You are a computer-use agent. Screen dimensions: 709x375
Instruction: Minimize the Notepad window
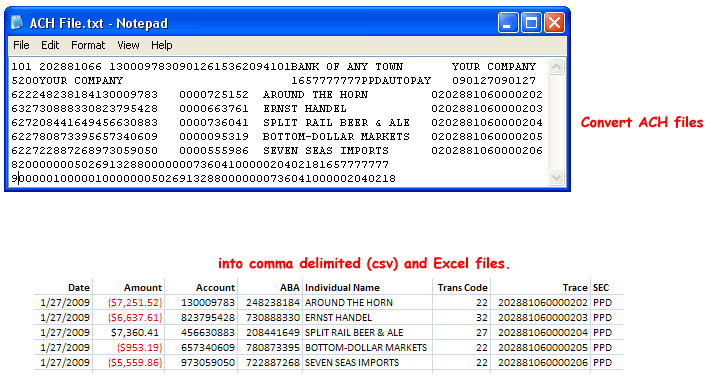click(508, 23)
